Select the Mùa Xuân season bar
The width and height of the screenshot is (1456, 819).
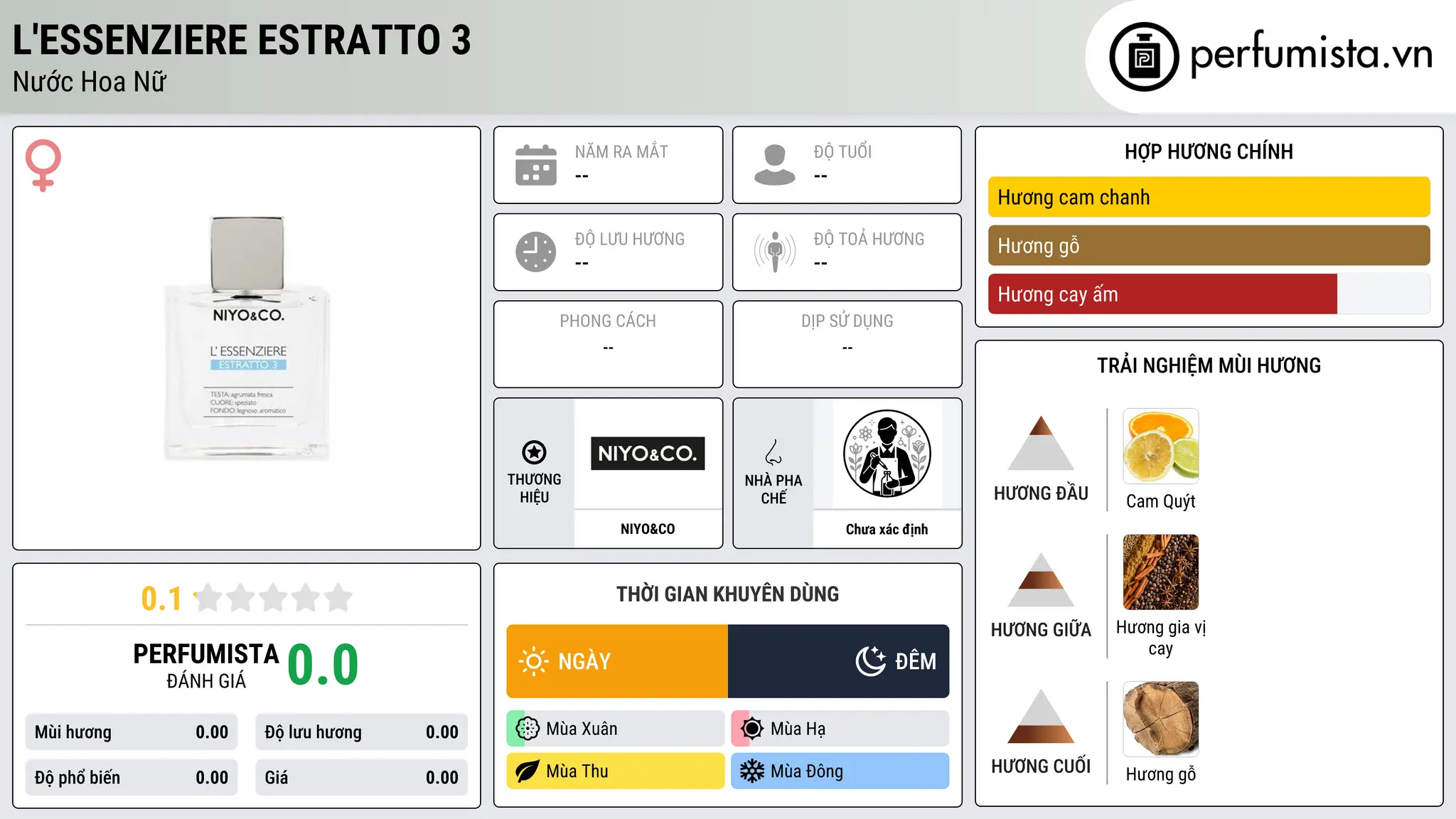click(x=616, y=729)
